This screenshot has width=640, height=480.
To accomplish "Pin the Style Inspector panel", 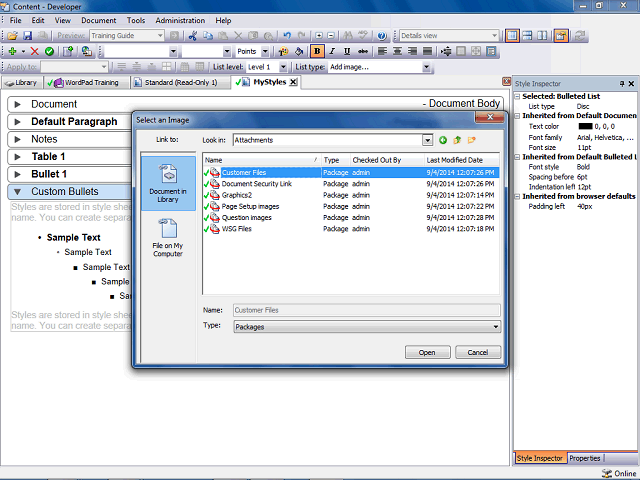I will (622, 84).
